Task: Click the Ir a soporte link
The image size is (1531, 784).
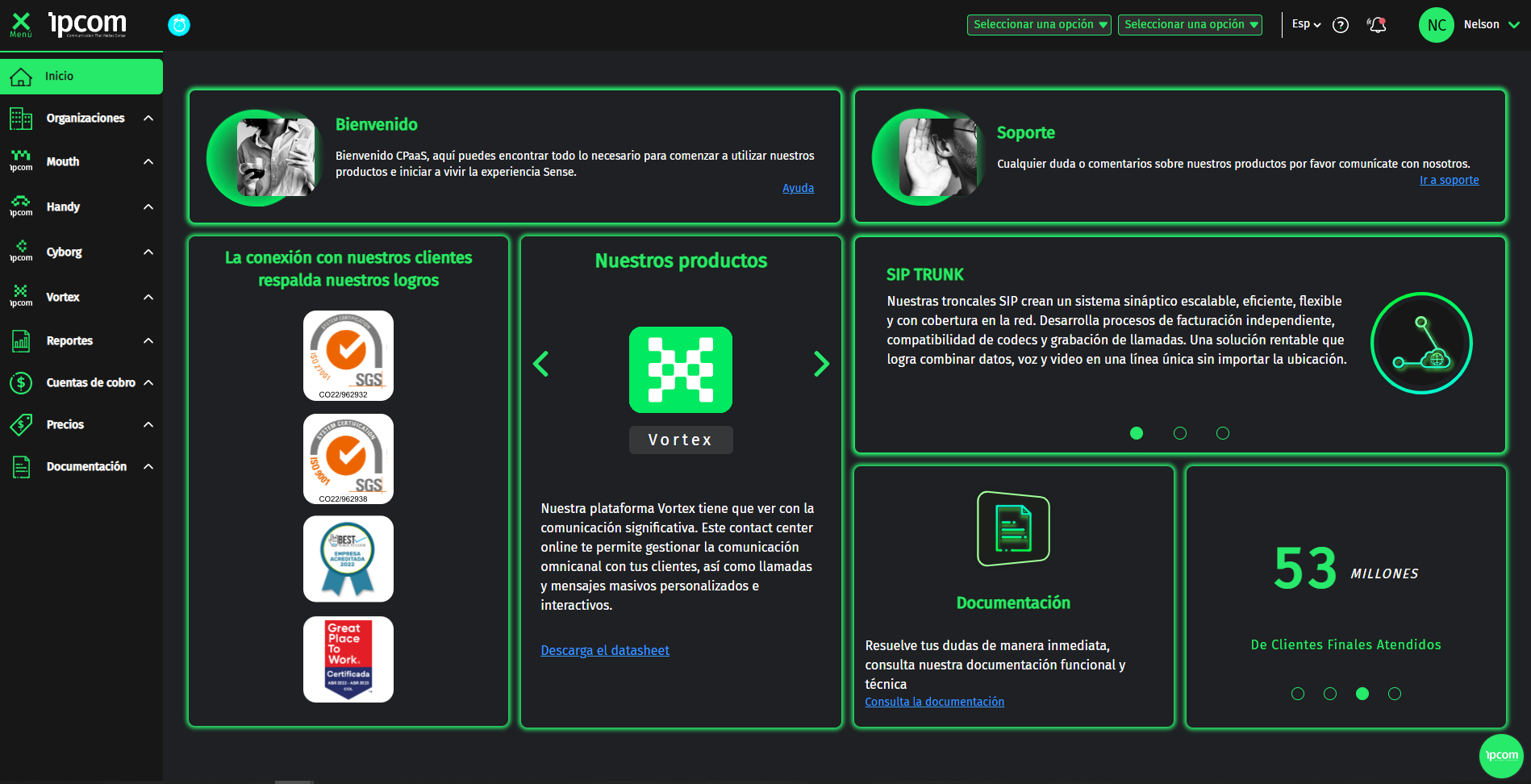Action: coord(1450,180)
